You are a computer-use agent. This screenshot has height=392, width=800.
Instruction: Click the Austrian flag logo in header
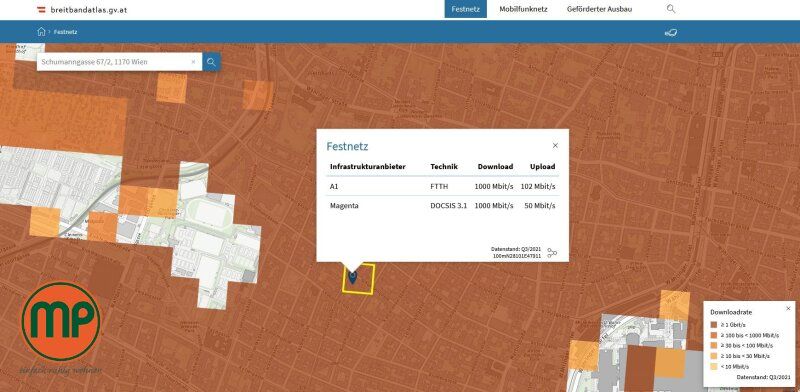coord(41,9)
